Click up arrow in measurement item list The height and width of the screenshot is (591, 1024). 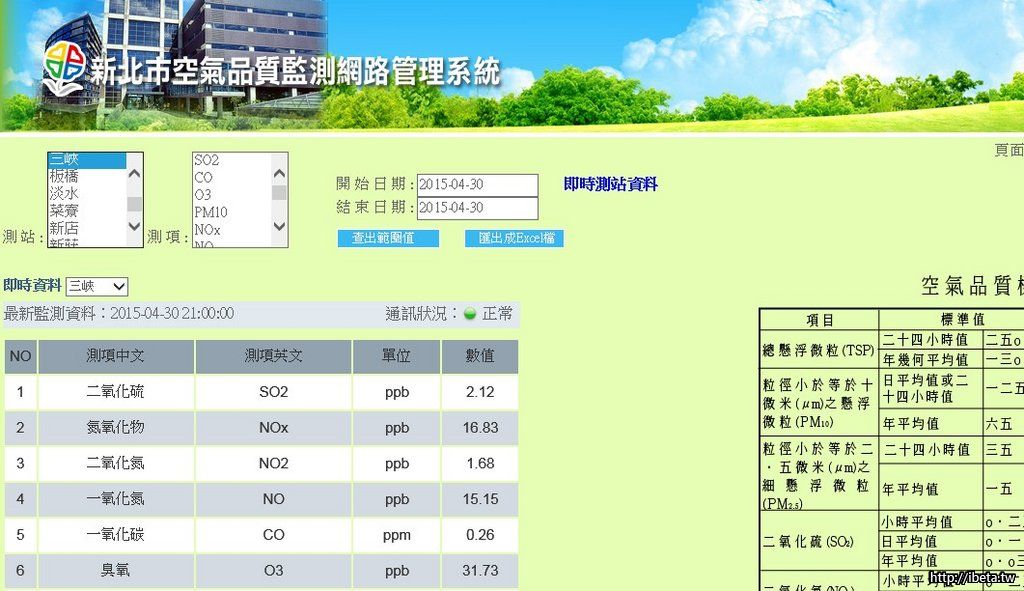(279, 161)
